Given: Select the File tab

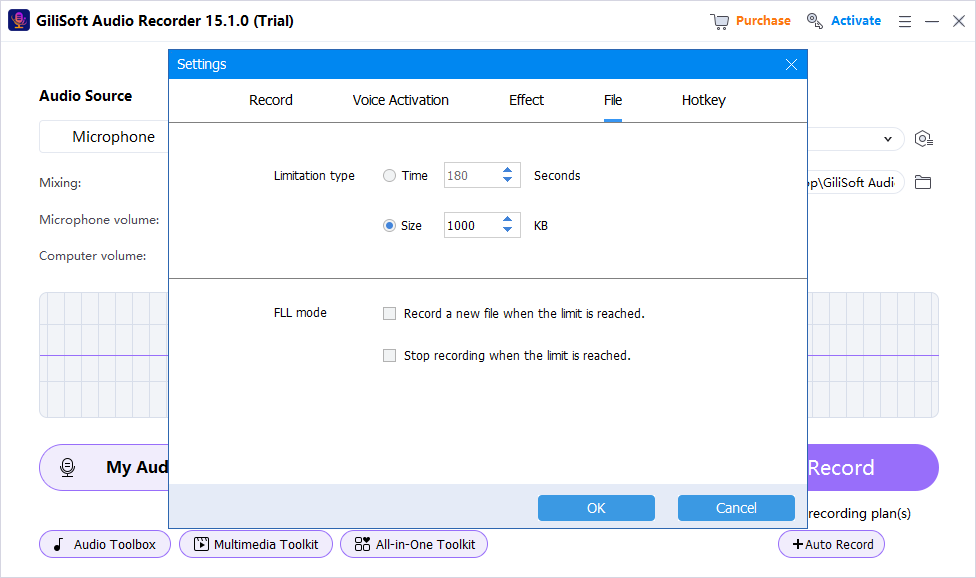Looking at the screenshot, I should pos(612,100).
